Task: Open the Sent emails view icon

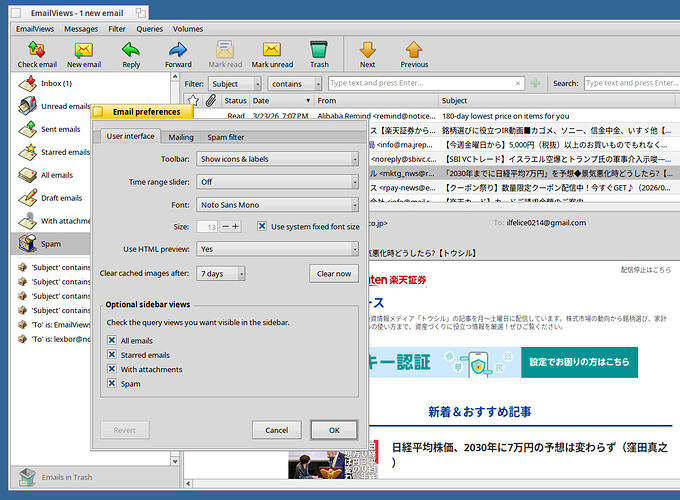Action: 28,129
